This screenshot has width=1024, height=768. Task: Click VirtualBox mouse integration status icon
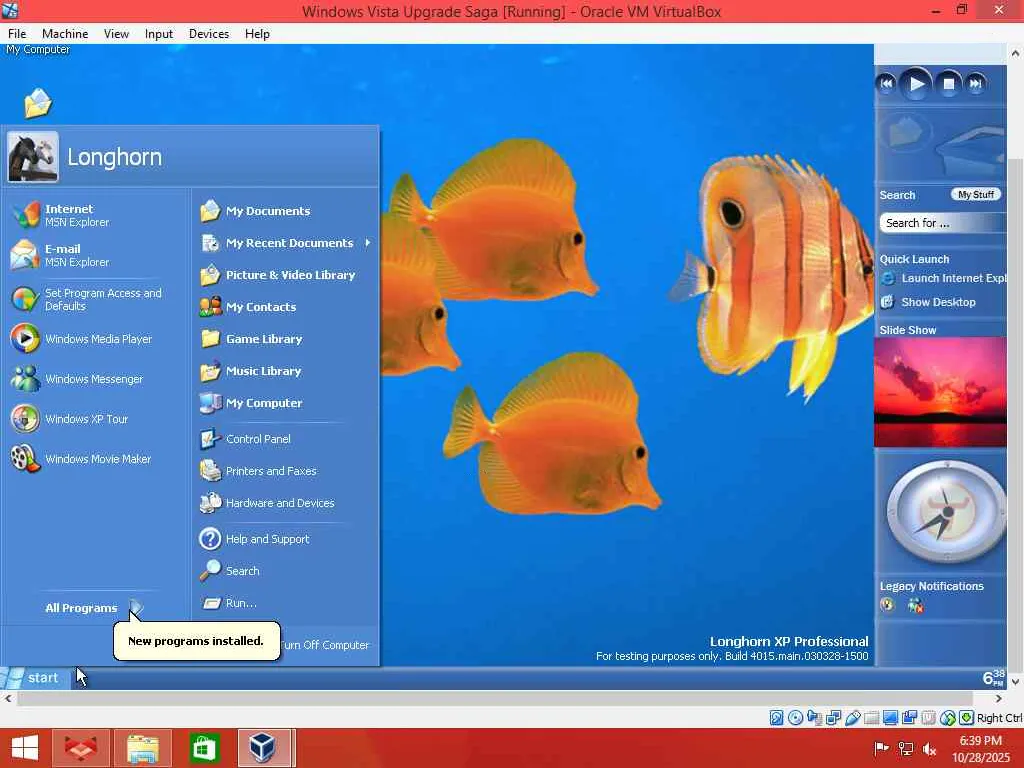tap(948, 718)
